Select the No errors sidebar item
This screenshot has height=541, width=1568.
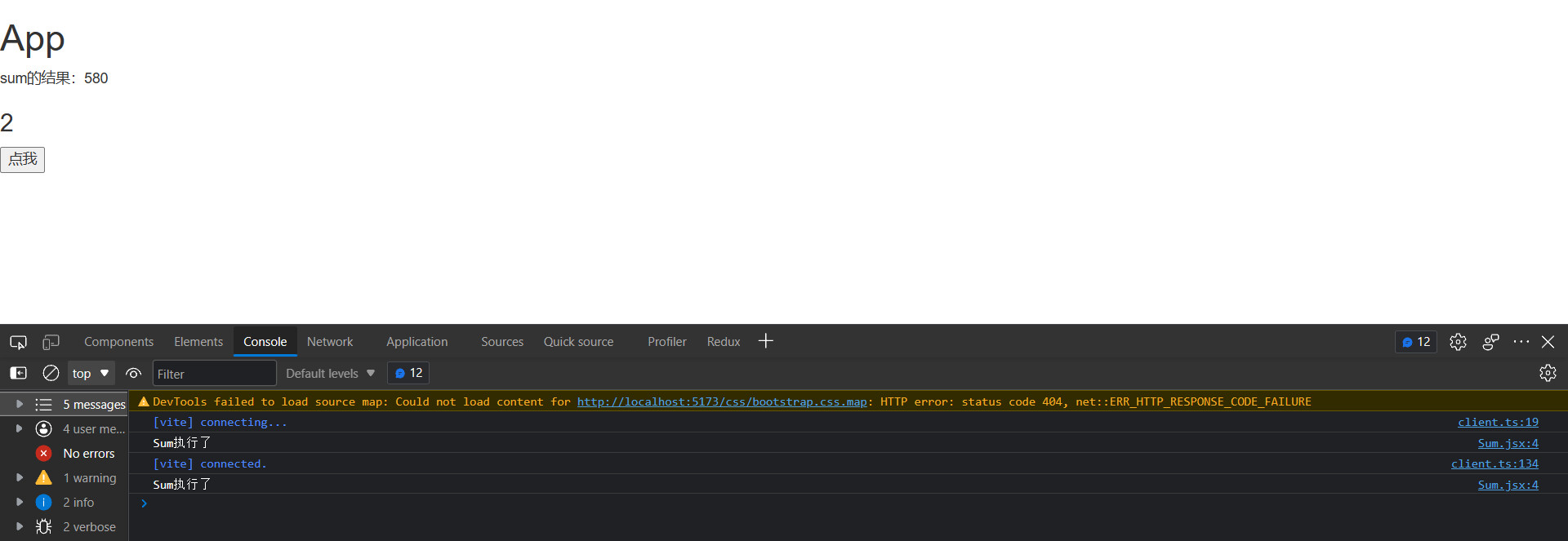click(x=88, y=453)
